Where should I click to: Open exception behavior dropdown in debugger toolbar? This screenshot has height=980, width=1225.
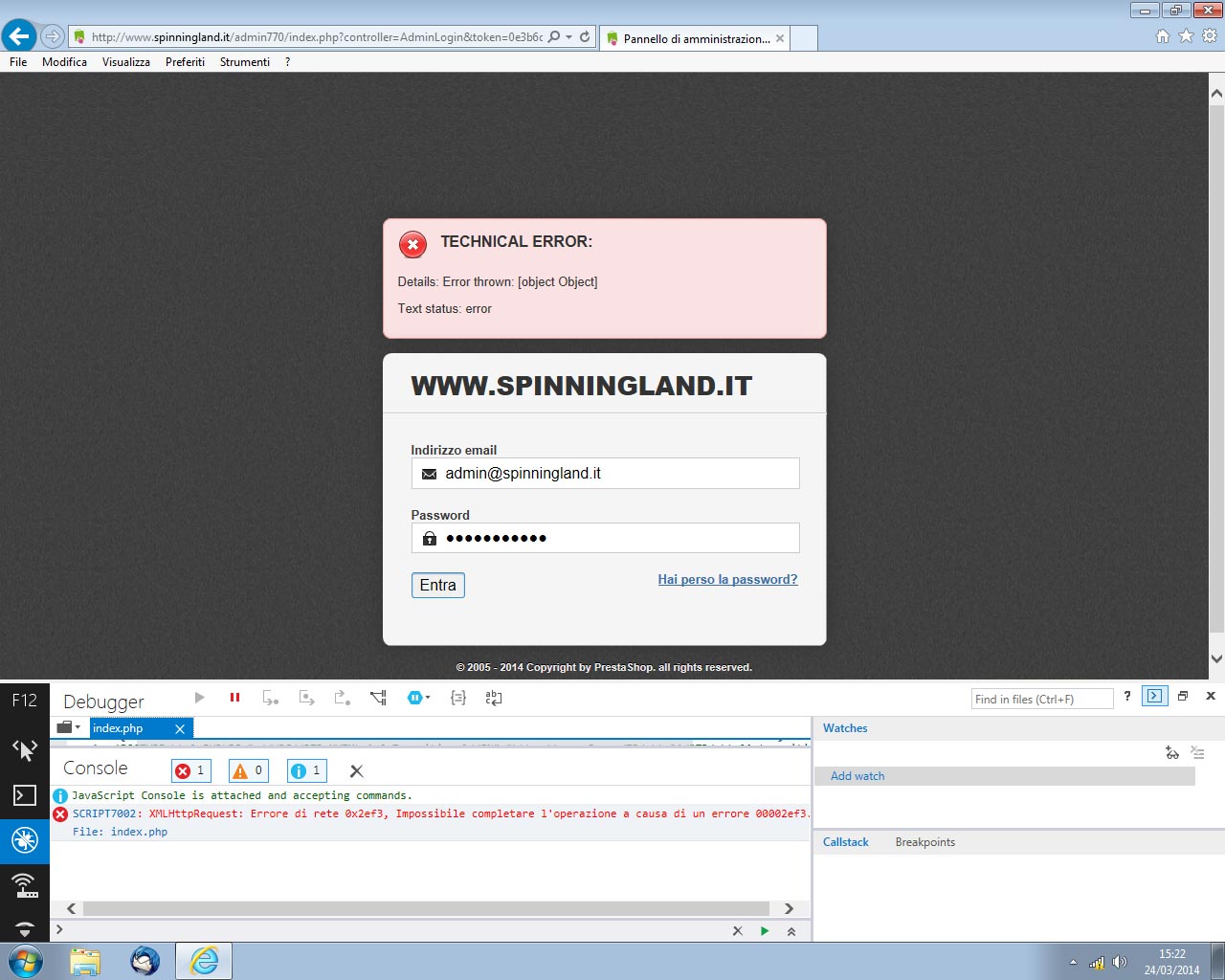pyautogui.click(x=419, y=698)
